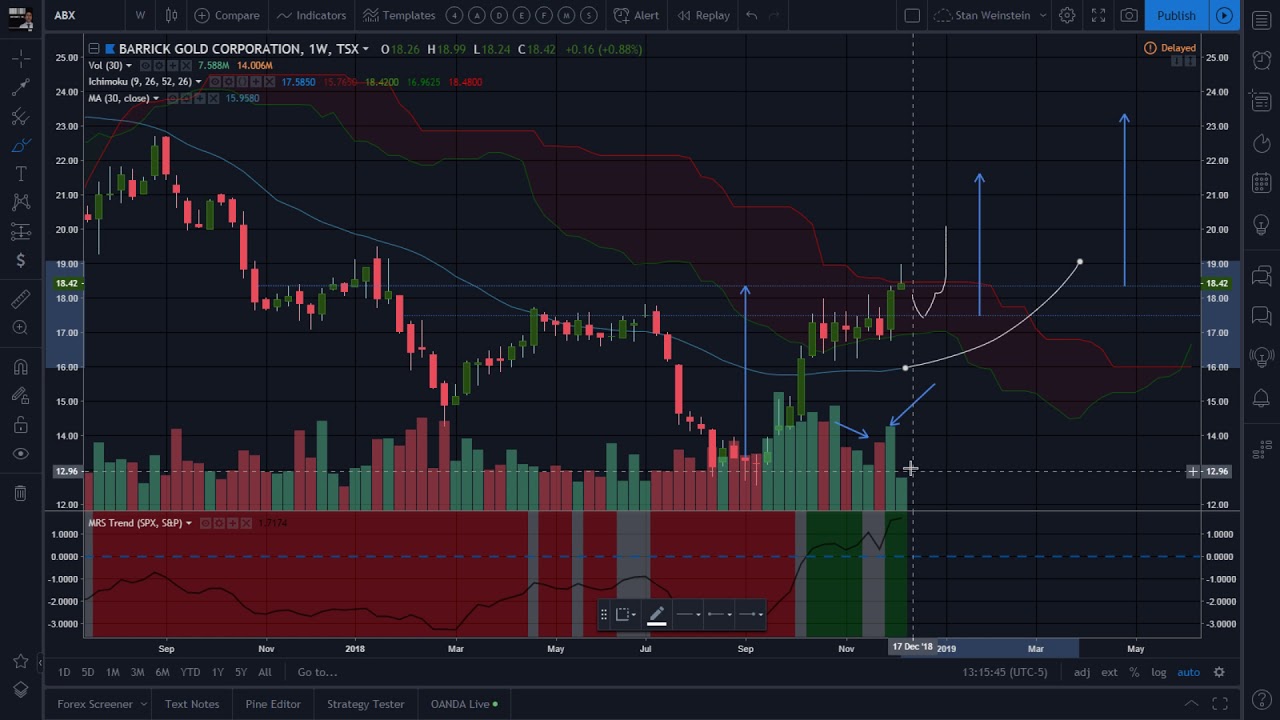This screenshot has height=720, width=1280.
Task: Toggle percent scale
Action: tap(1134, 672)
